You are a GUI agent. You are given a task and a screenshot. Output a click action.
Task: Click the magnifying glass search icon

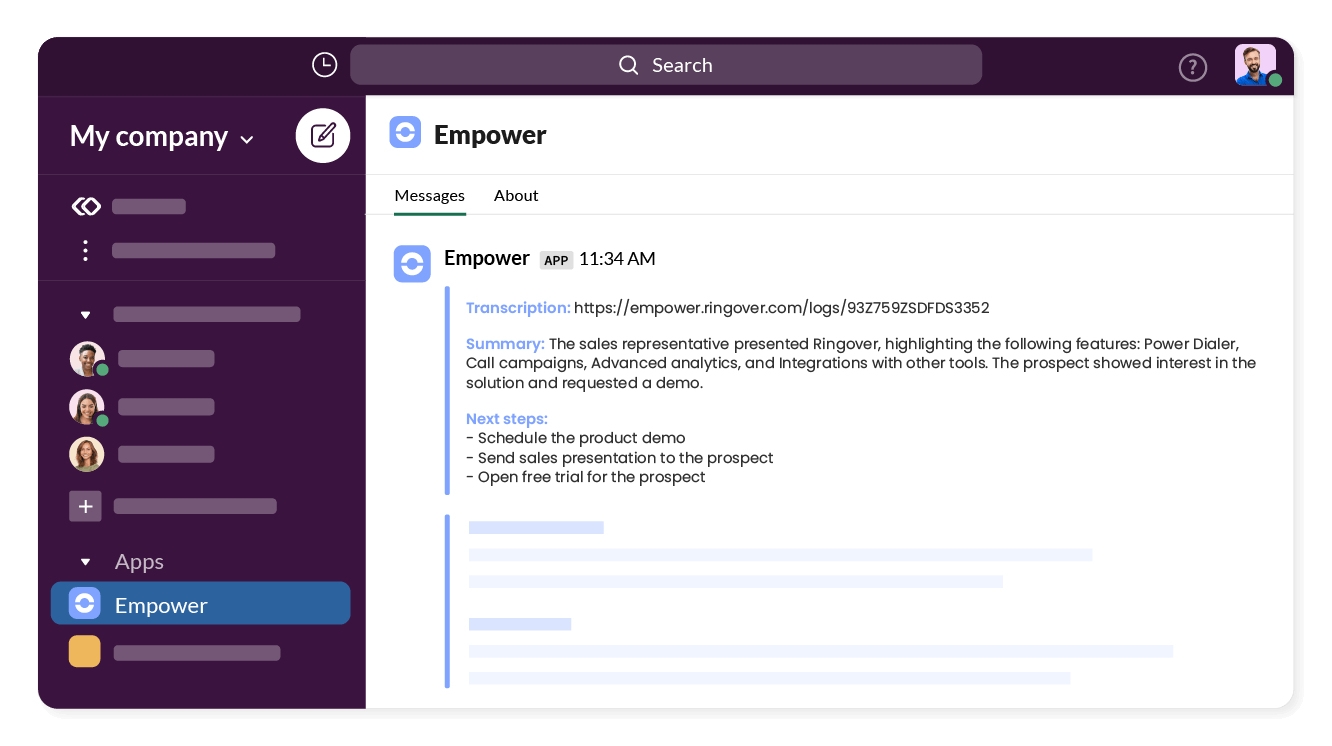628,64
